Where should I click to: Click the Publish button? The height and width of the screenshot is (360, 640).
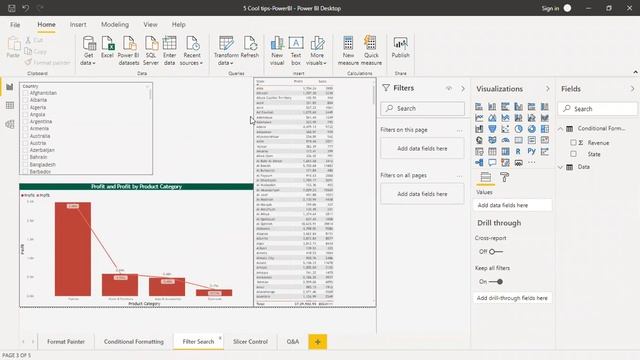(x=400, y=47)
